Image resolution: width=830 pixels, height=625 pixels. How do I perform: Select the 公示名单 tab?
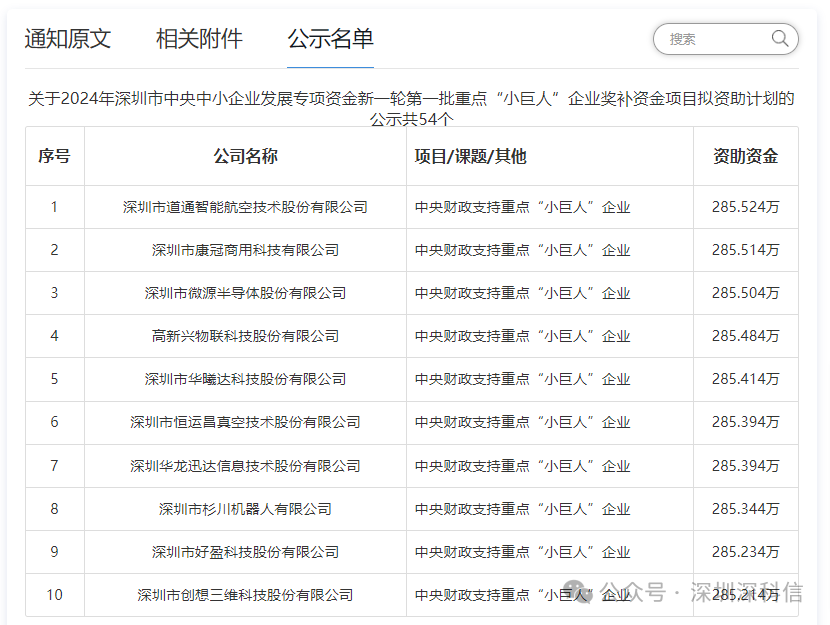pos(330,39)
